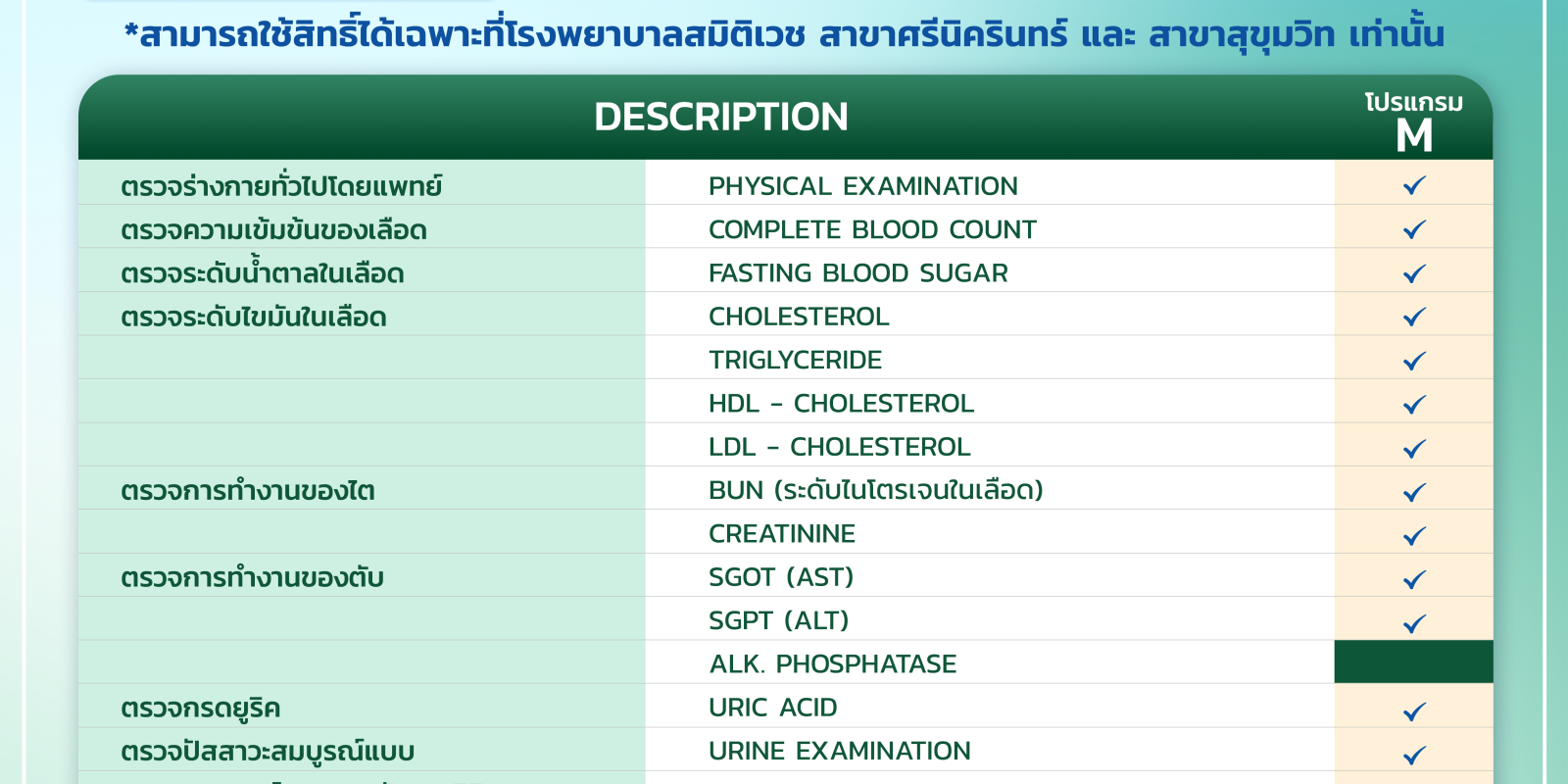Click the LDL - CHOLESTEROL checkmark

coord(1414,448)
